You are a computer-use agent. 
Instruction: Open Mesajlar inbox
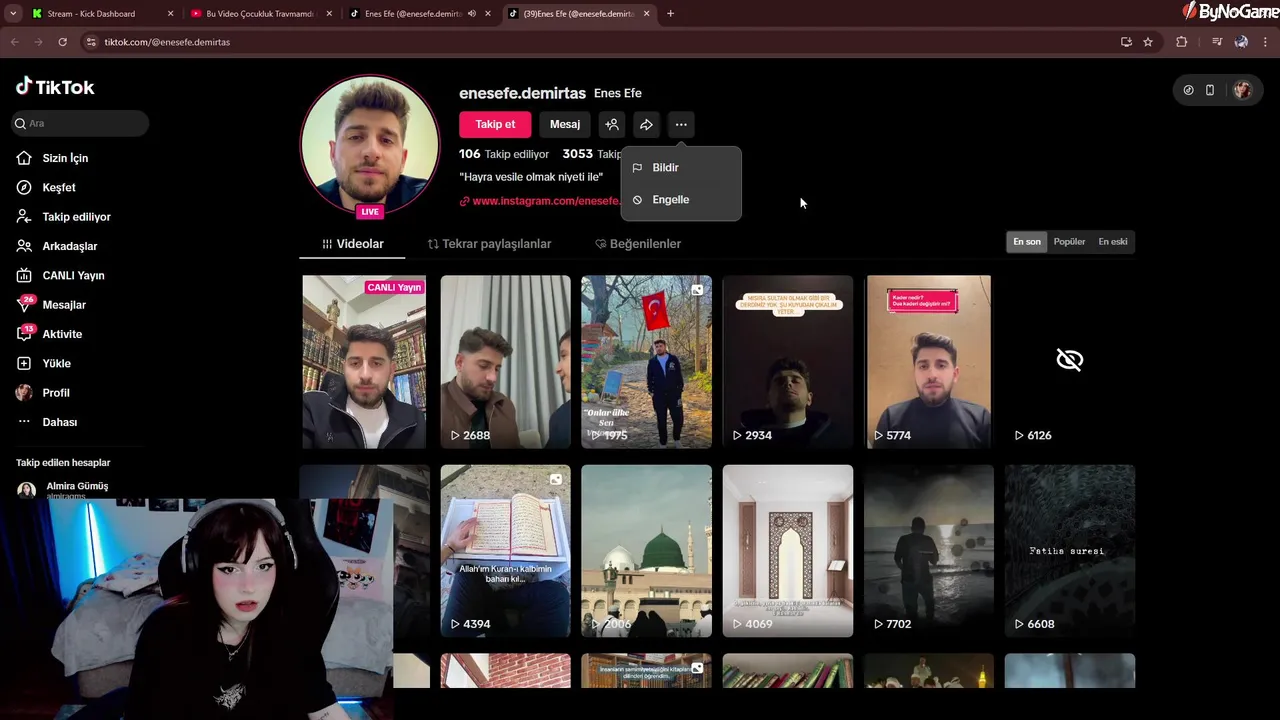(64, 305)
